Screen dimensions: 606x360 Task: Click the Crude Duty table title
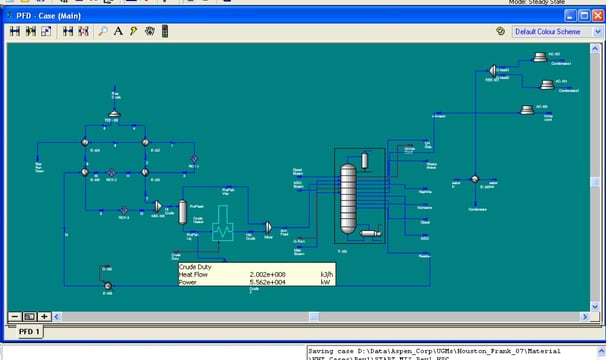(195, 267)
